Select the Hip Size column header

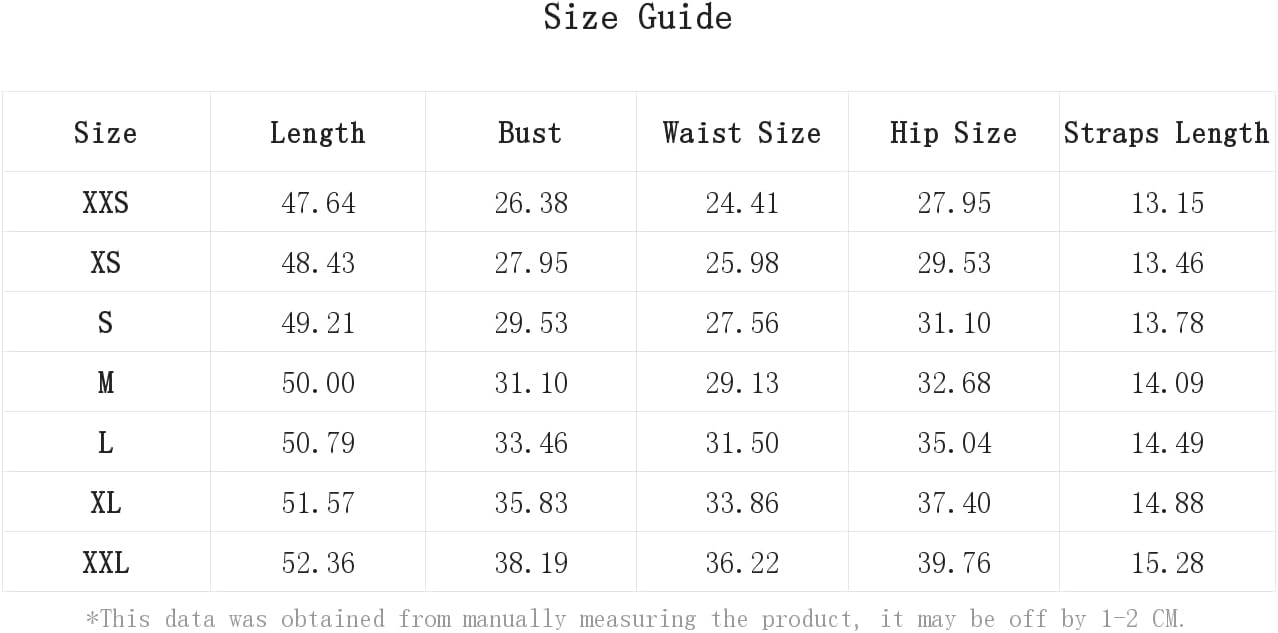[x=953, y=133]
